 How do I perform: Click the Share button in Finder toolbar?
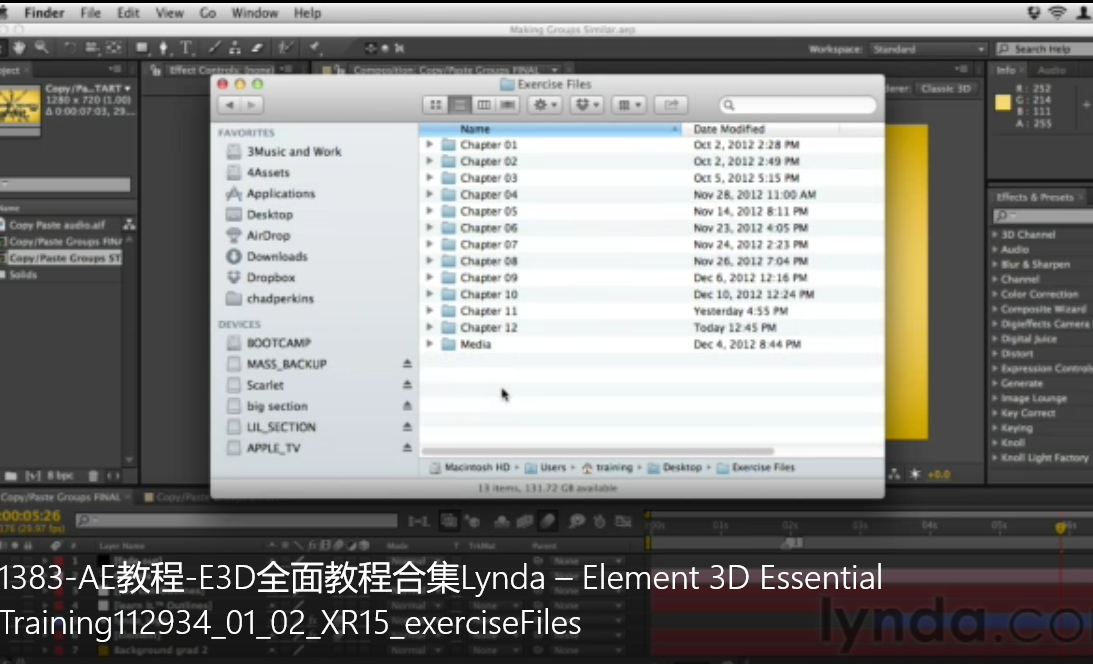point(671,105)
